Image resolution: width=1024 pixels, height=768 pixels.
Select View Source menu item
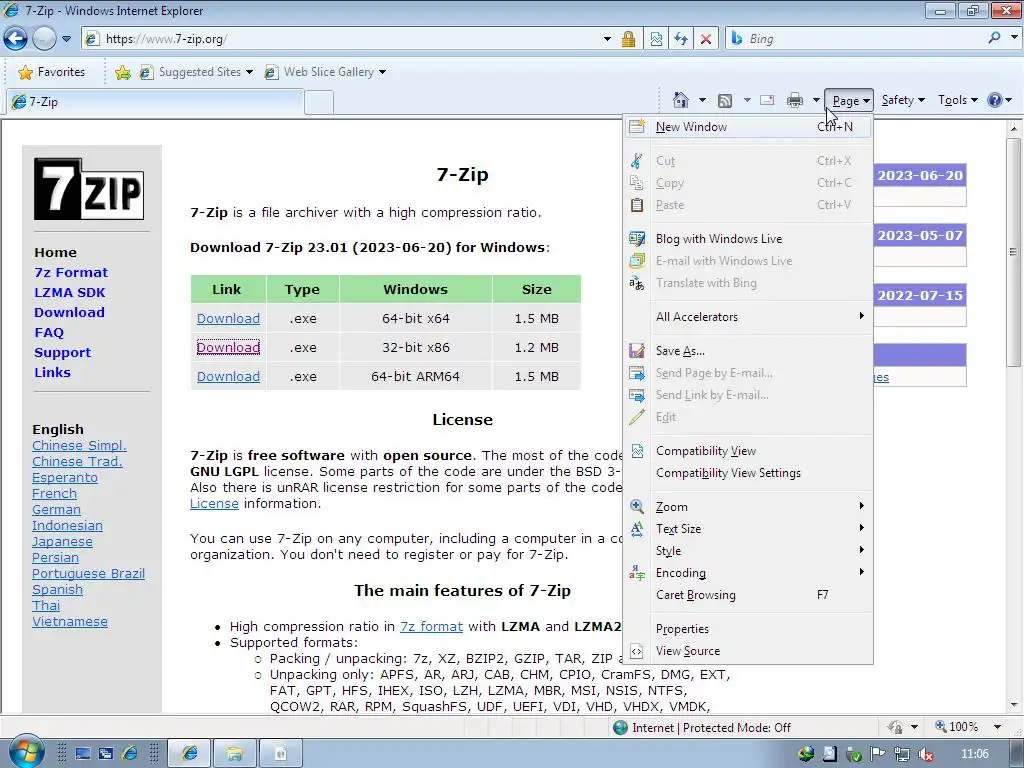(748, 650)
